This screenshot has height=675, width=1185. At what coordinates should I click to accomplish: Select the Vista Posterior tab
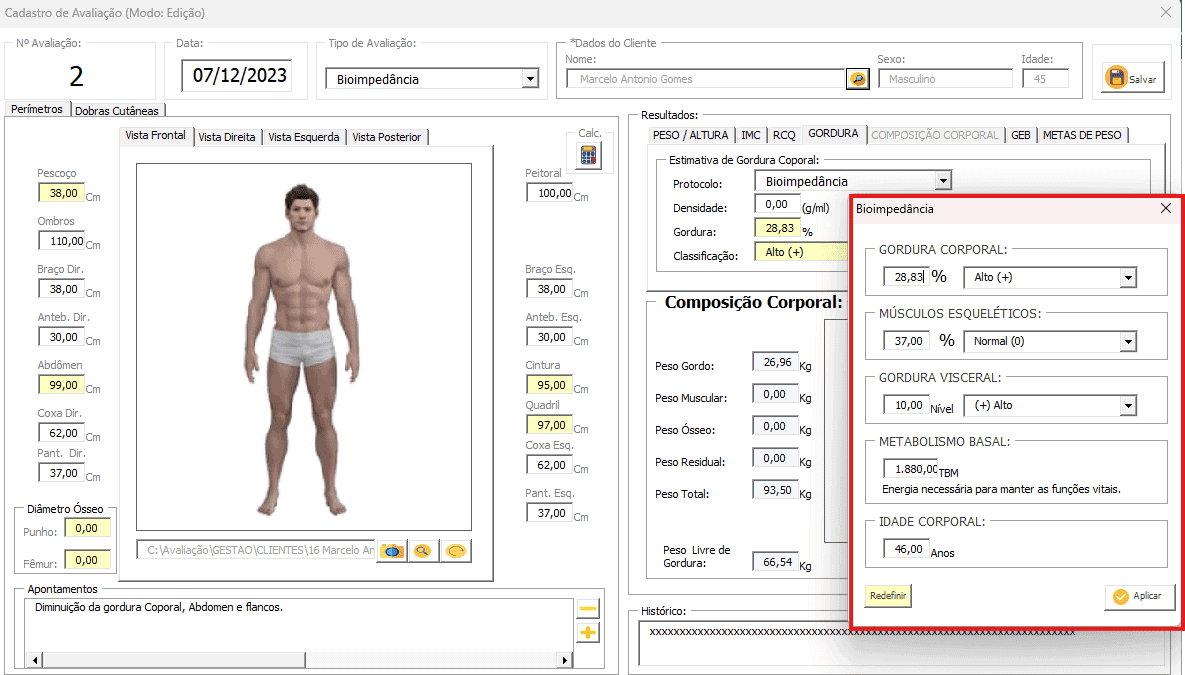coord(387,137)
